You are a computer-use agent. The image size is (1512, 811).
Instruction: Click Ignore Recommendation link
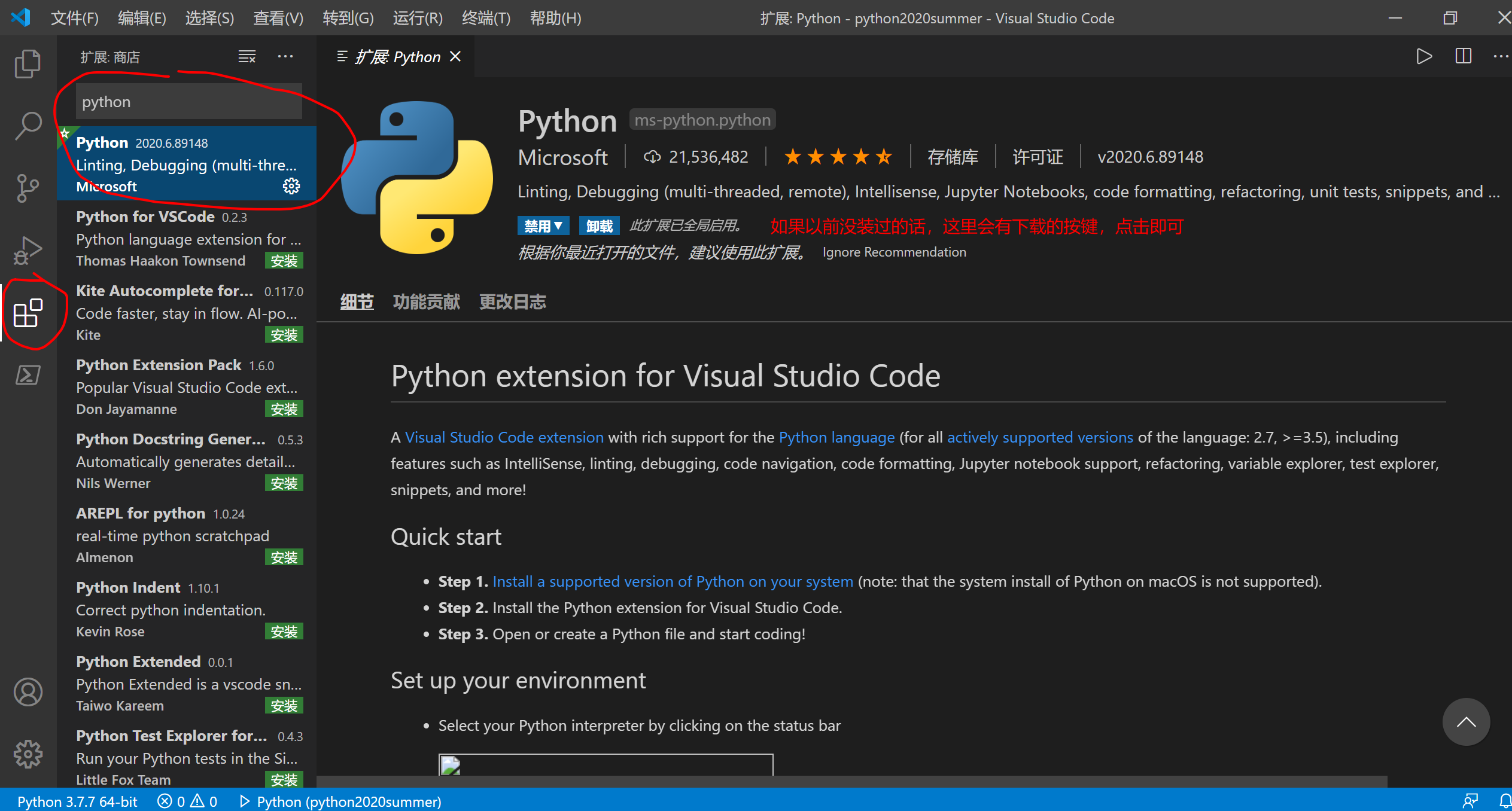coord(894,252)
